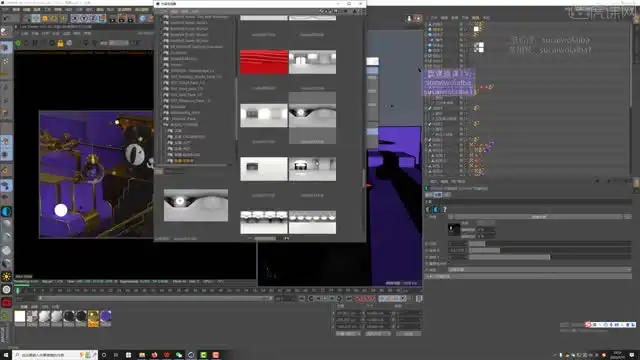This screenshot has width=640, height=360.
Task: Toggle the world coordinate system icon
Action: (x=101, y=18)
